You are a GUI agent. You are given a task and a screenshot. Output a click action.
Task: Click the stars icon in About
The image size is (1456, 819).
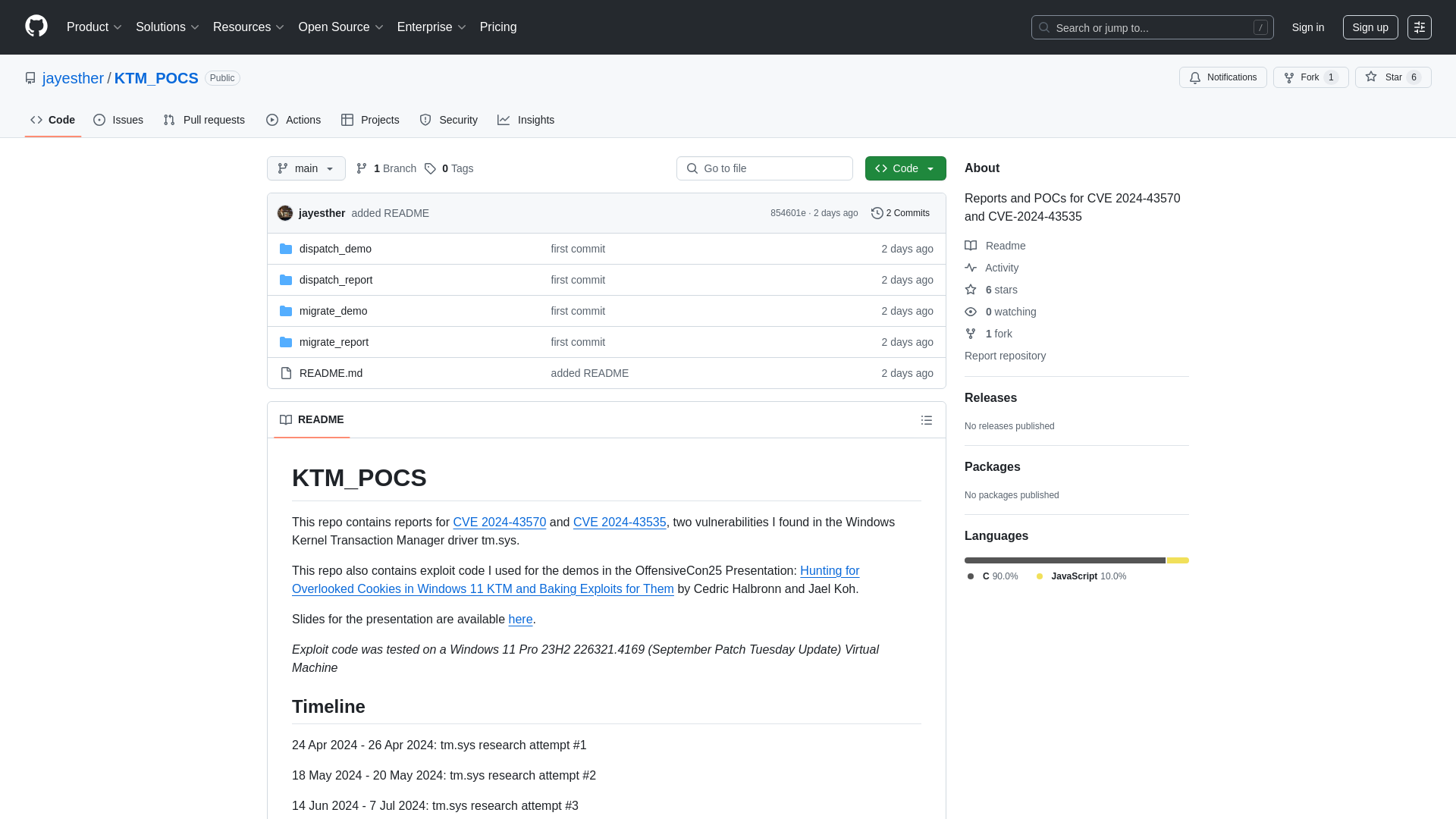(x=971, y=290)
